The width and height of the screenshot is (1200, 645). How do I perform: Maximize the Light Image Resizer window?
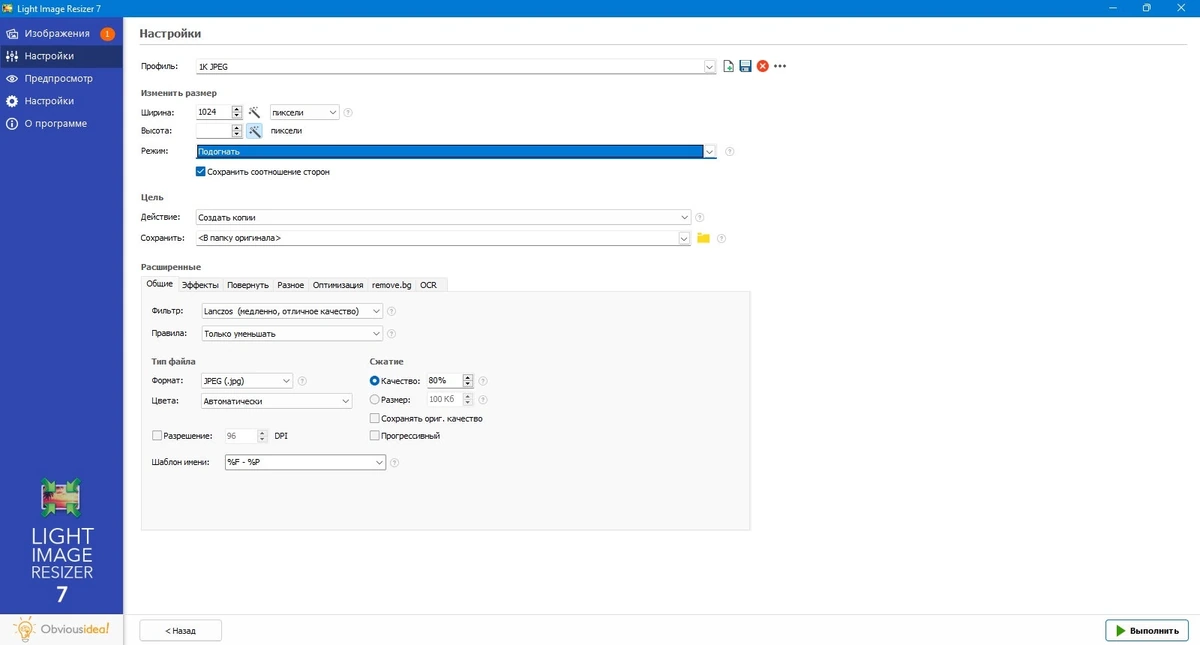1147,8
